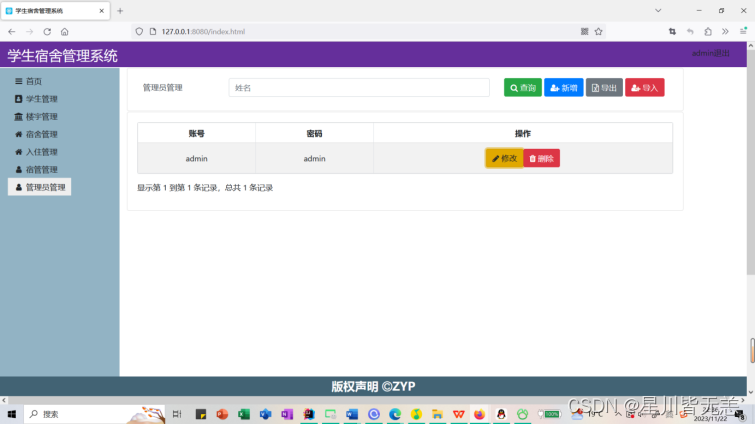755x425 pixels.
Task: Click the yellow 修改 button for admin
Action: pos(504,158)
